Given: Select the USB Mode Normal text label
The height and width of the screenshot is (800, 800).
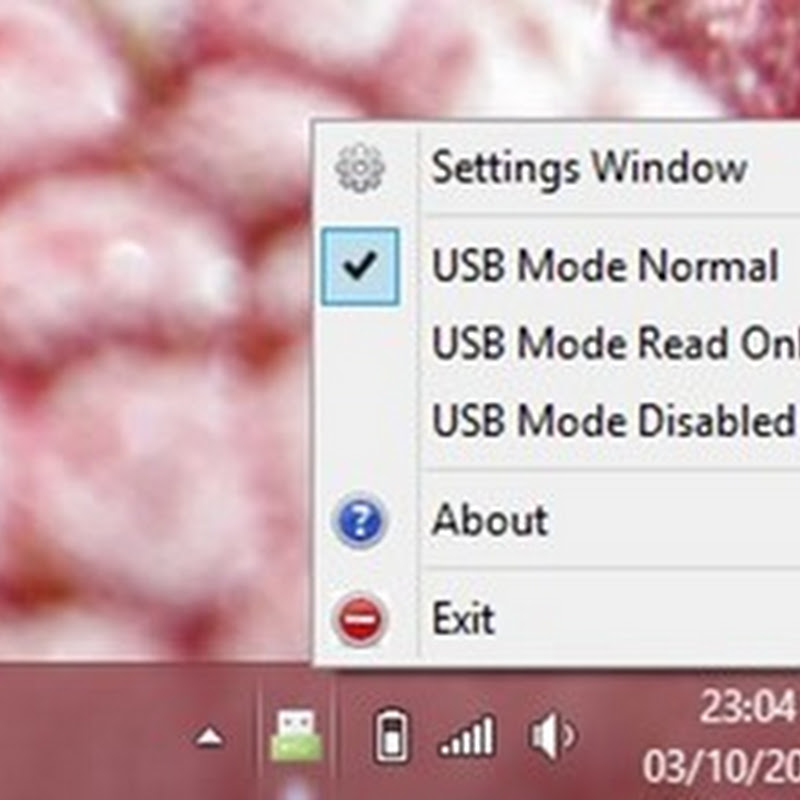Looking at the screenshot, I should [x=605, y=266].
